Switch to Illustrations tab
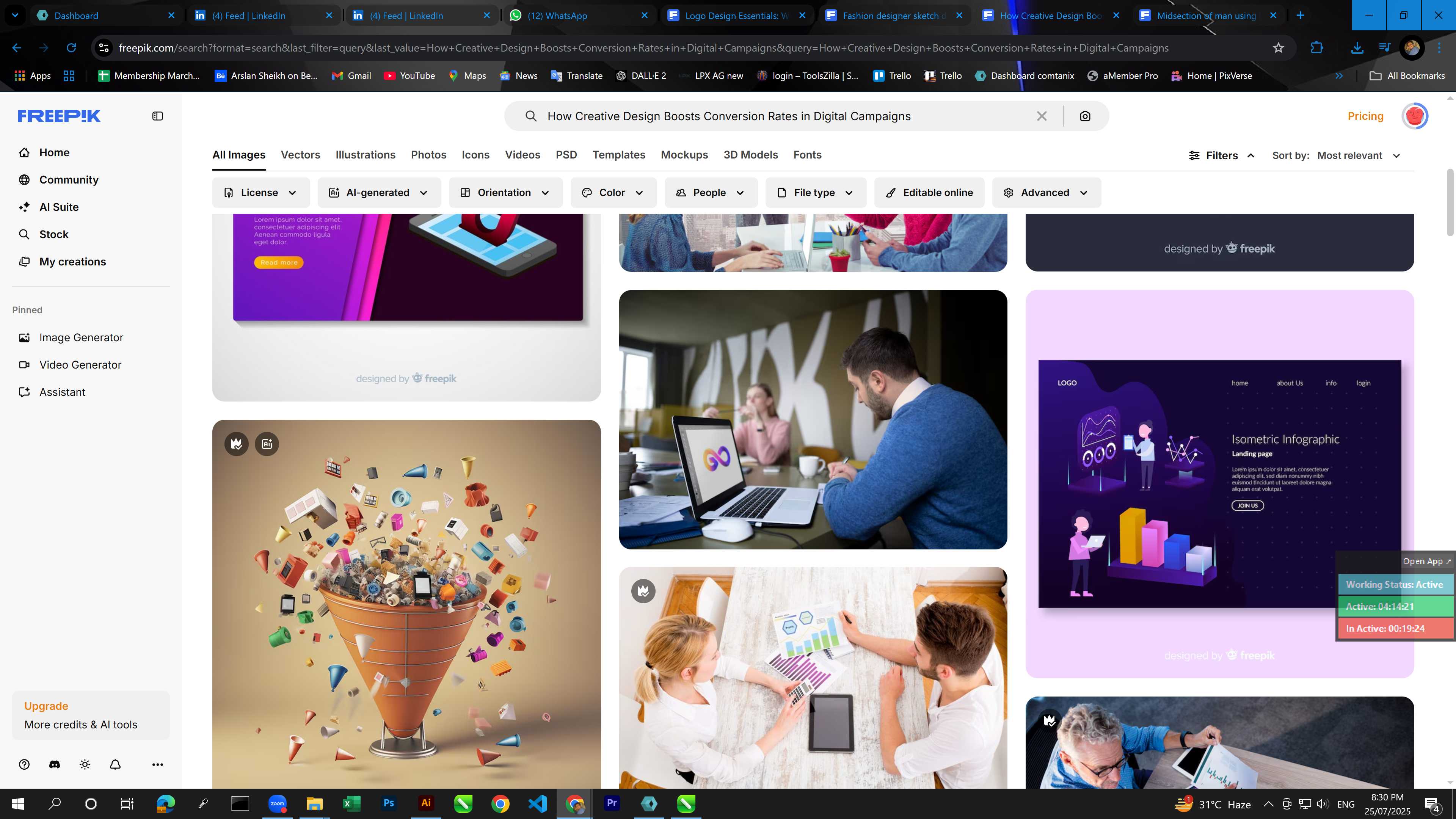Viewport: 1456px width, 819px height. (x=365, y=155)
